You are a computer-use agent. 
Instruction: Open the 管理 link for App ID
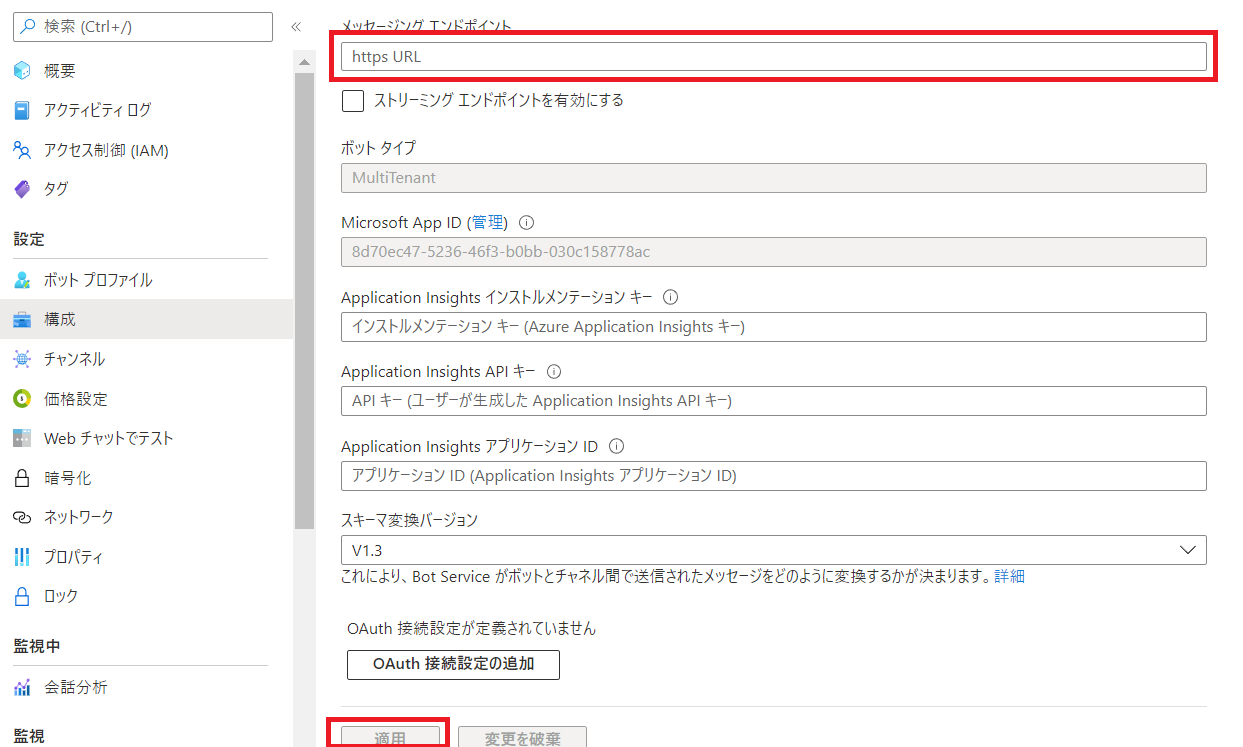489,222
